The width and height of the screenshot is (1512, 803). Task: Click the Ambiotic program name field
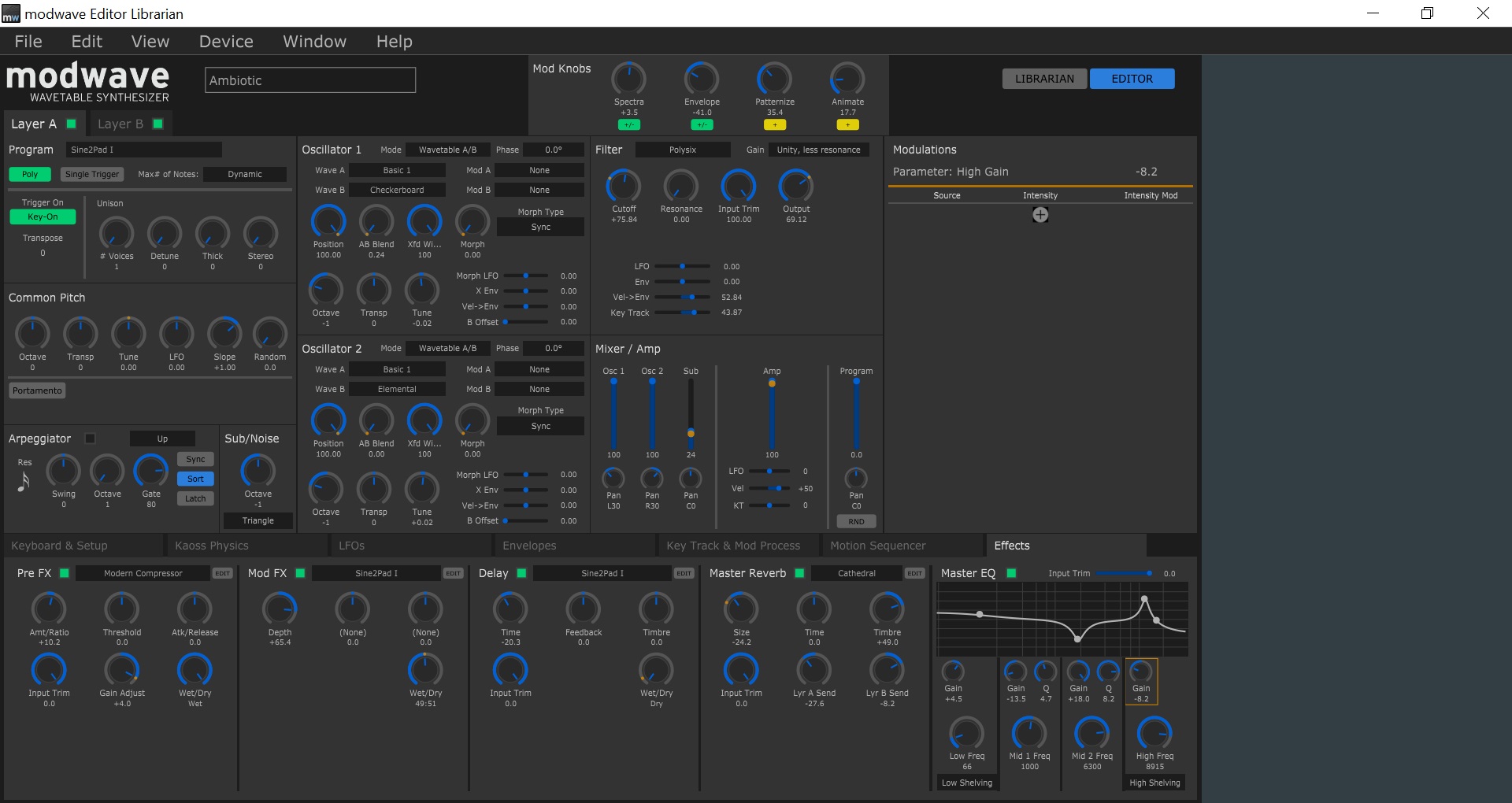click(309, 80)
